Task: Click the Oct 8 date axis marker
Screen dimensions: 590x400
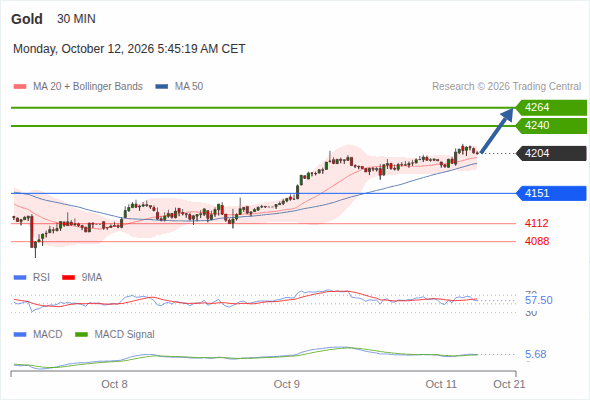Action: click(x=114, y=384)
